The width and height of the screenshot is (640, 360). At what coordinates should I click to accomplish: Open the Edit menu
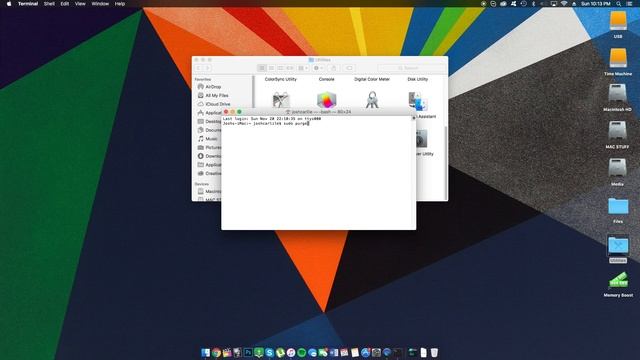click(64, 4)
